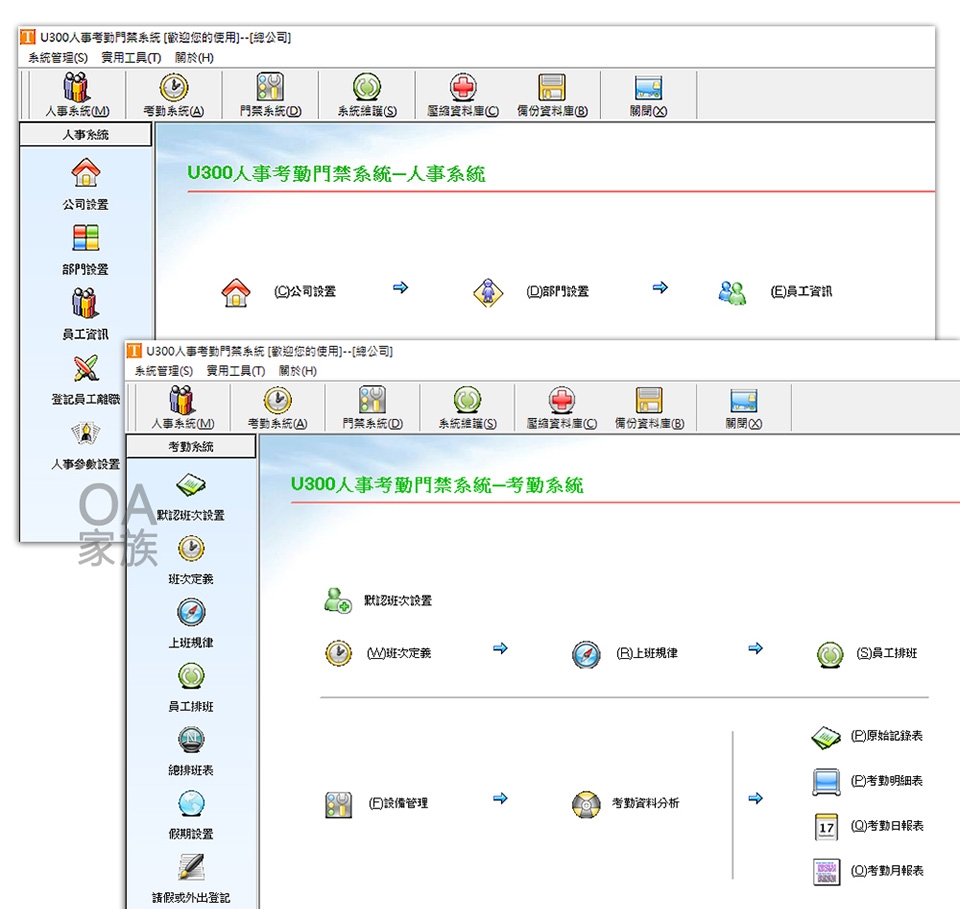The image size is (960, 909).
Task: Open 考勤資料分析 in the workflow panel
Action: tap(644, 803)
